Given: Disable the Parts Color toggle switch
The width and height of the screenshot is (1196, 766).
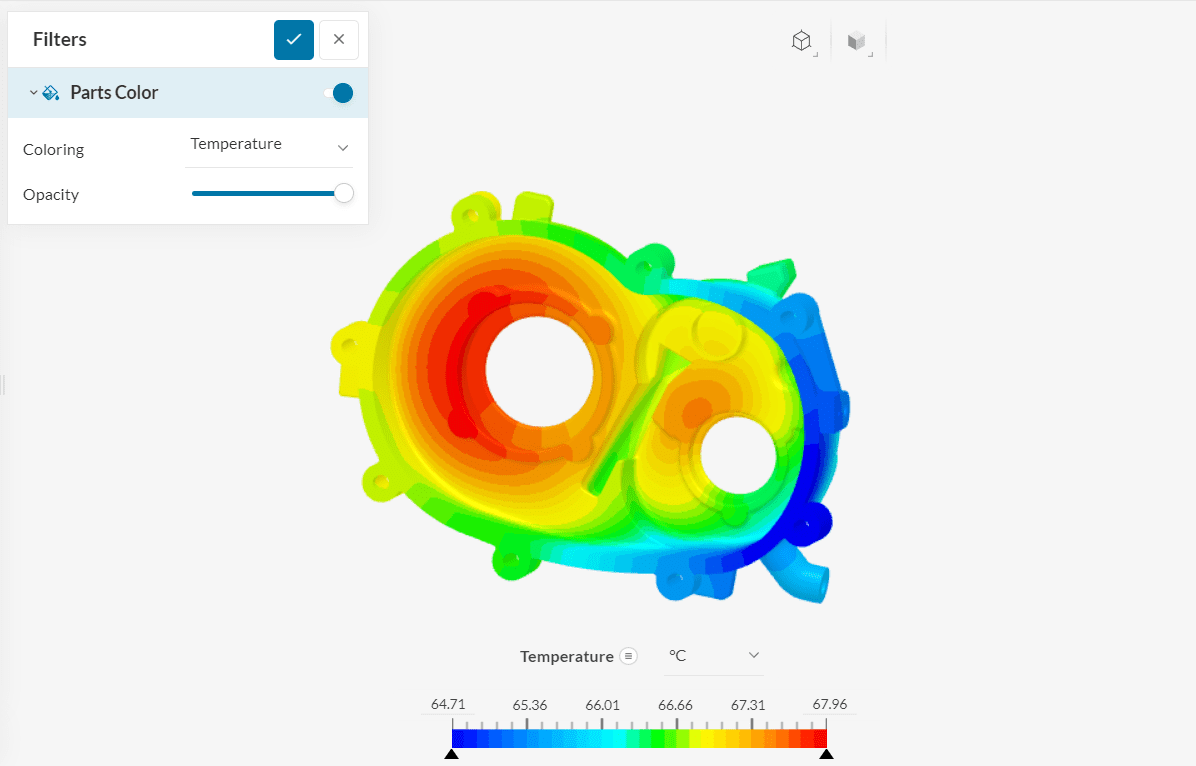Looking at the screenshot, I should (x=340, y=92).
